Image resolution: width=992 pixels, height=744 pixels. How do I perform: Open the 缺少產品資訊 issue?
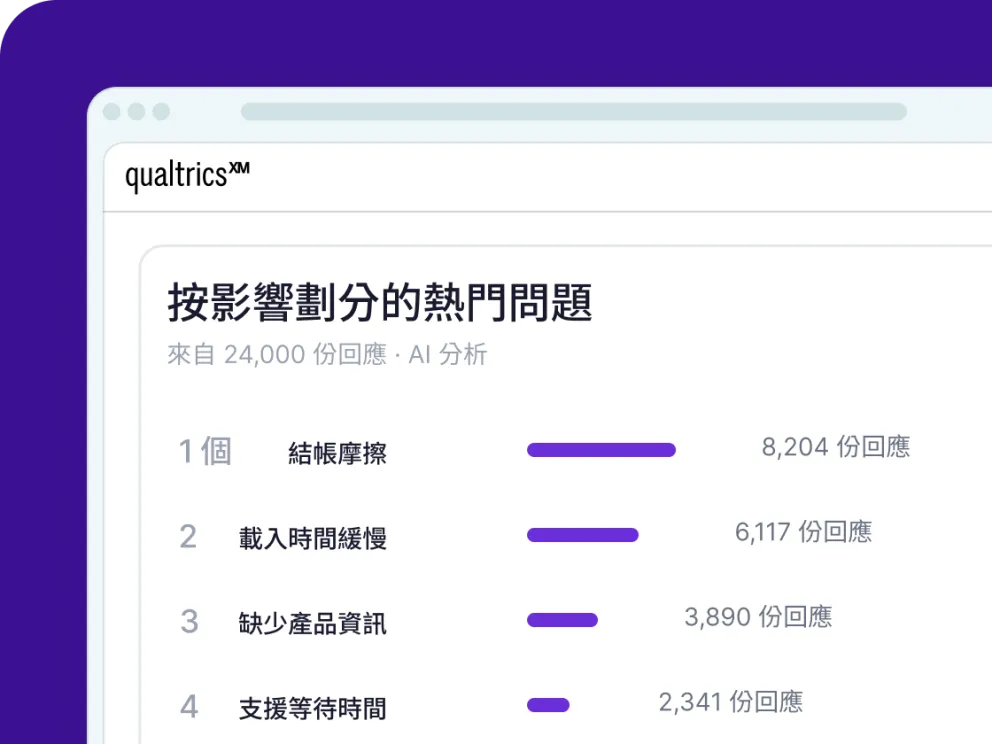point(313,623)
